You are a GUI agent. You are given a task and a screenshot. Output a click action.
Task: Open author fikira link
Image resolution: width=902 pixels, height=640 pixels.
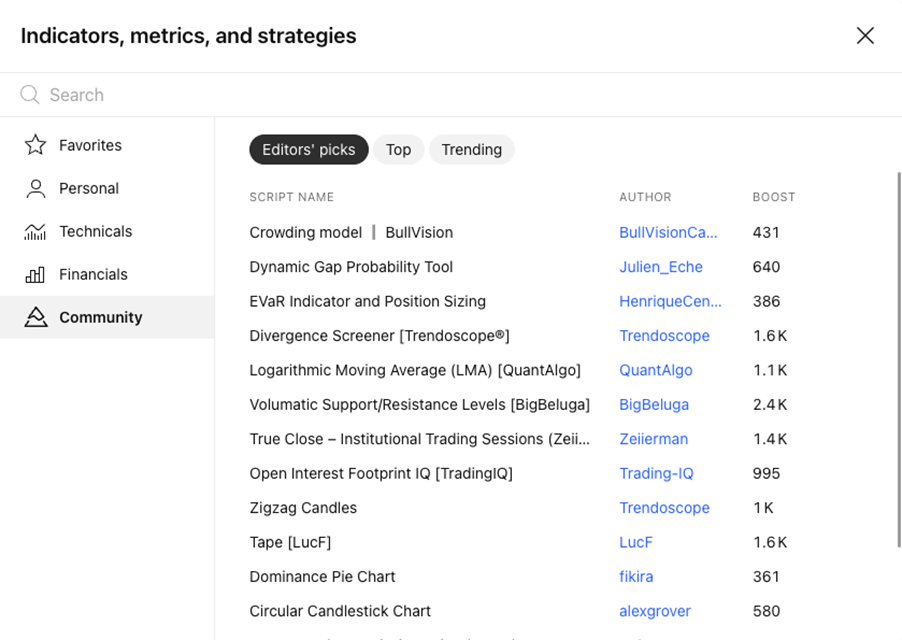pos(636,577)
